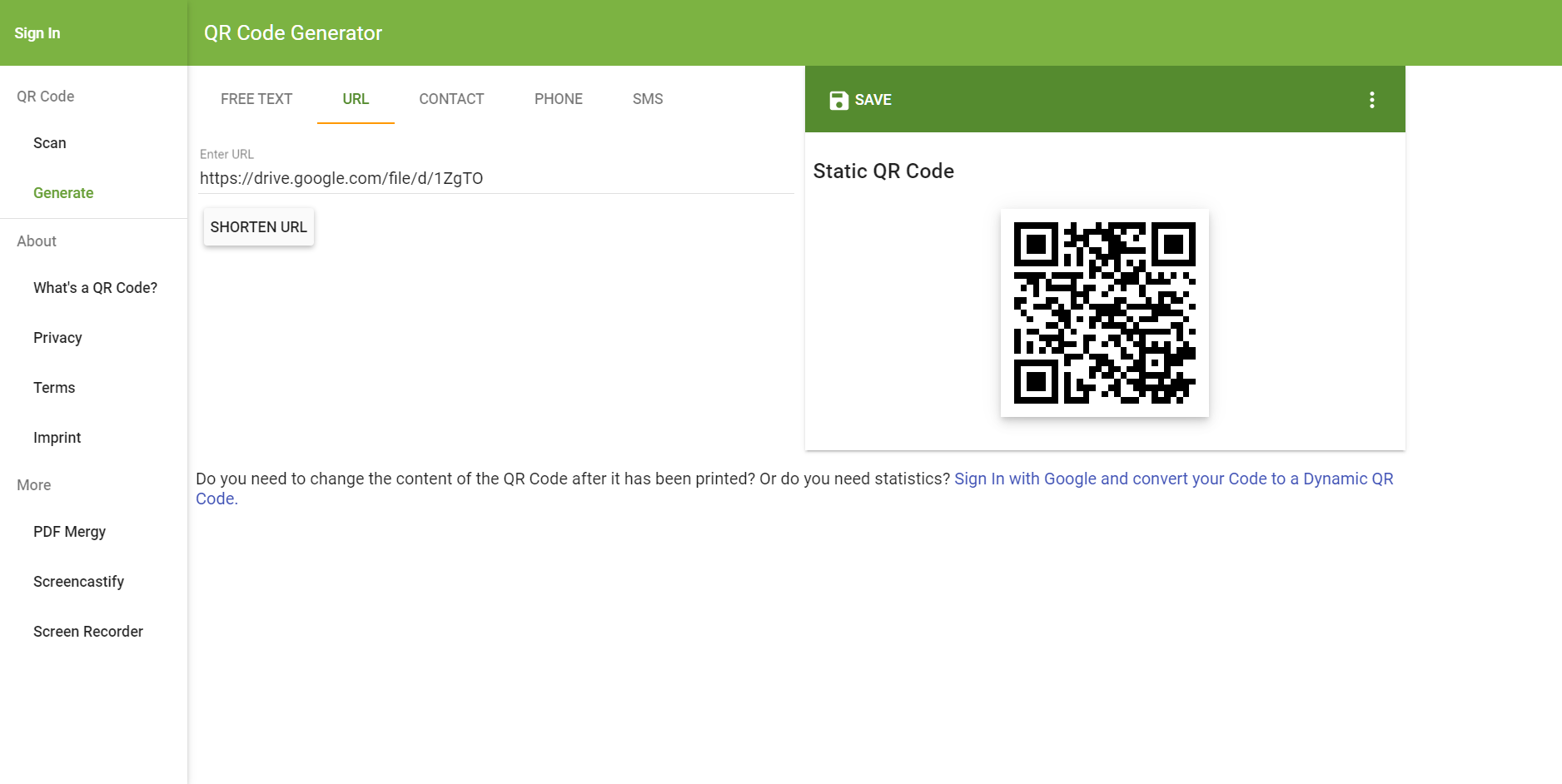Open What's a QR Code? page

click(x=95, y=288)
